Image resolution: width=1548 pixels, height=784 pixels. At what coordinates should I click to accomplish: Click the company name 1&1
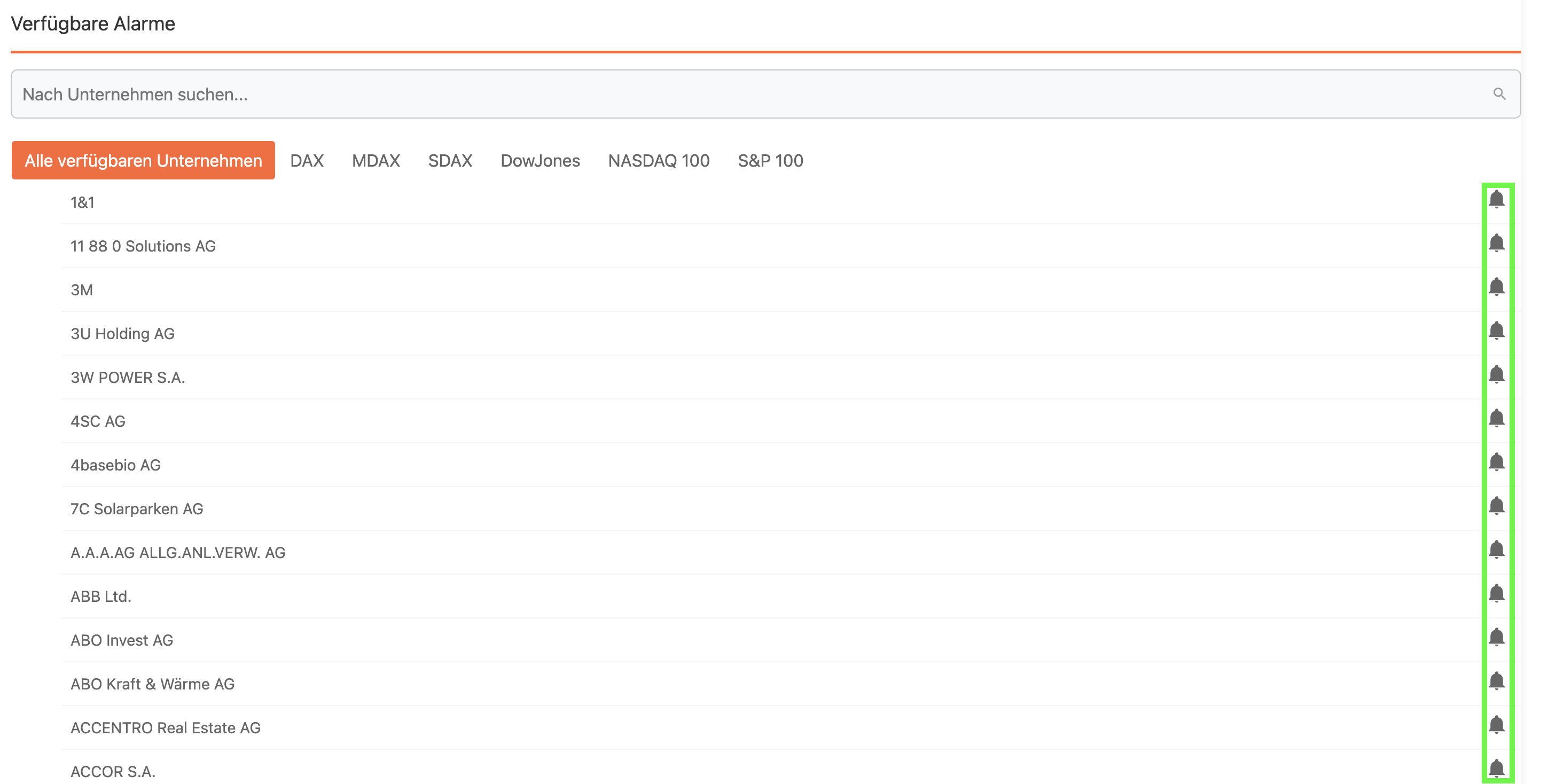coord(82,202)
